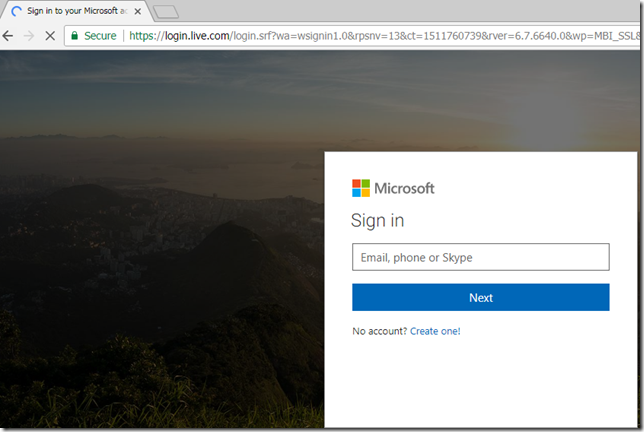Stop page loading with the X button
Screen dimensions: 644x432
point(50,36)
